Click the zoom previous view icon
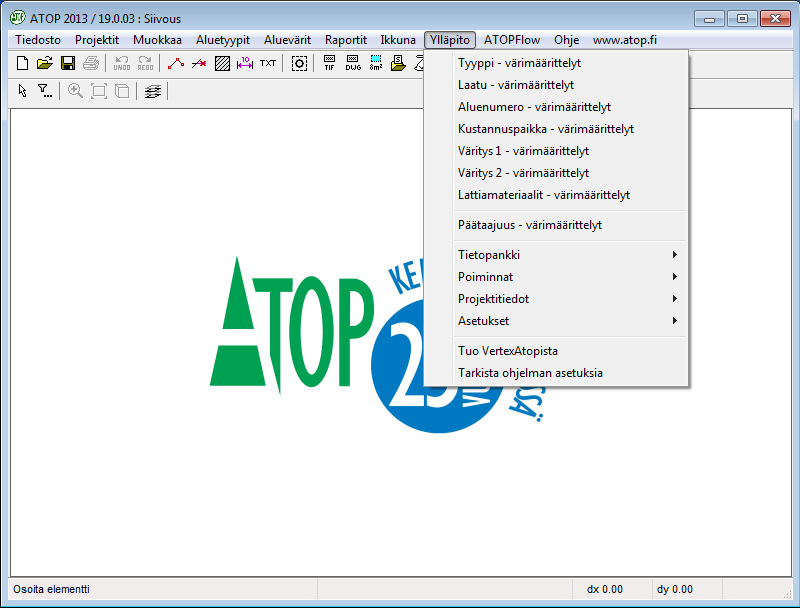 [x=122, y=91]
